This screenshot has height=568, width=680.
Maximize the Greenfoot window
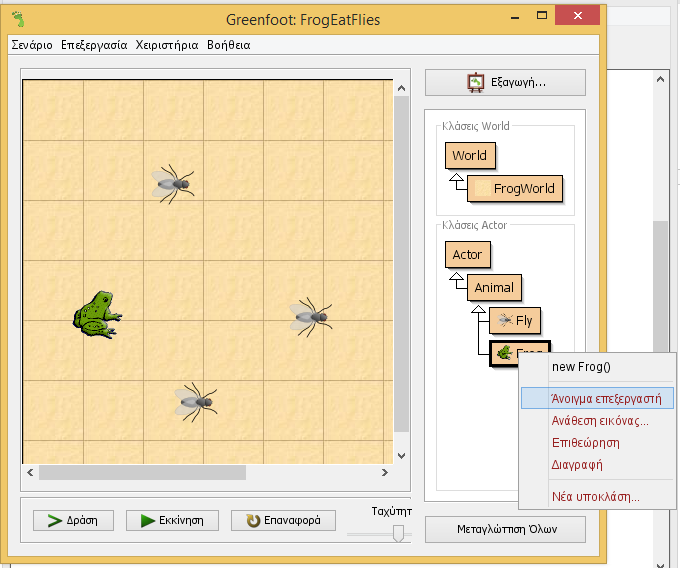click(542, 16)
